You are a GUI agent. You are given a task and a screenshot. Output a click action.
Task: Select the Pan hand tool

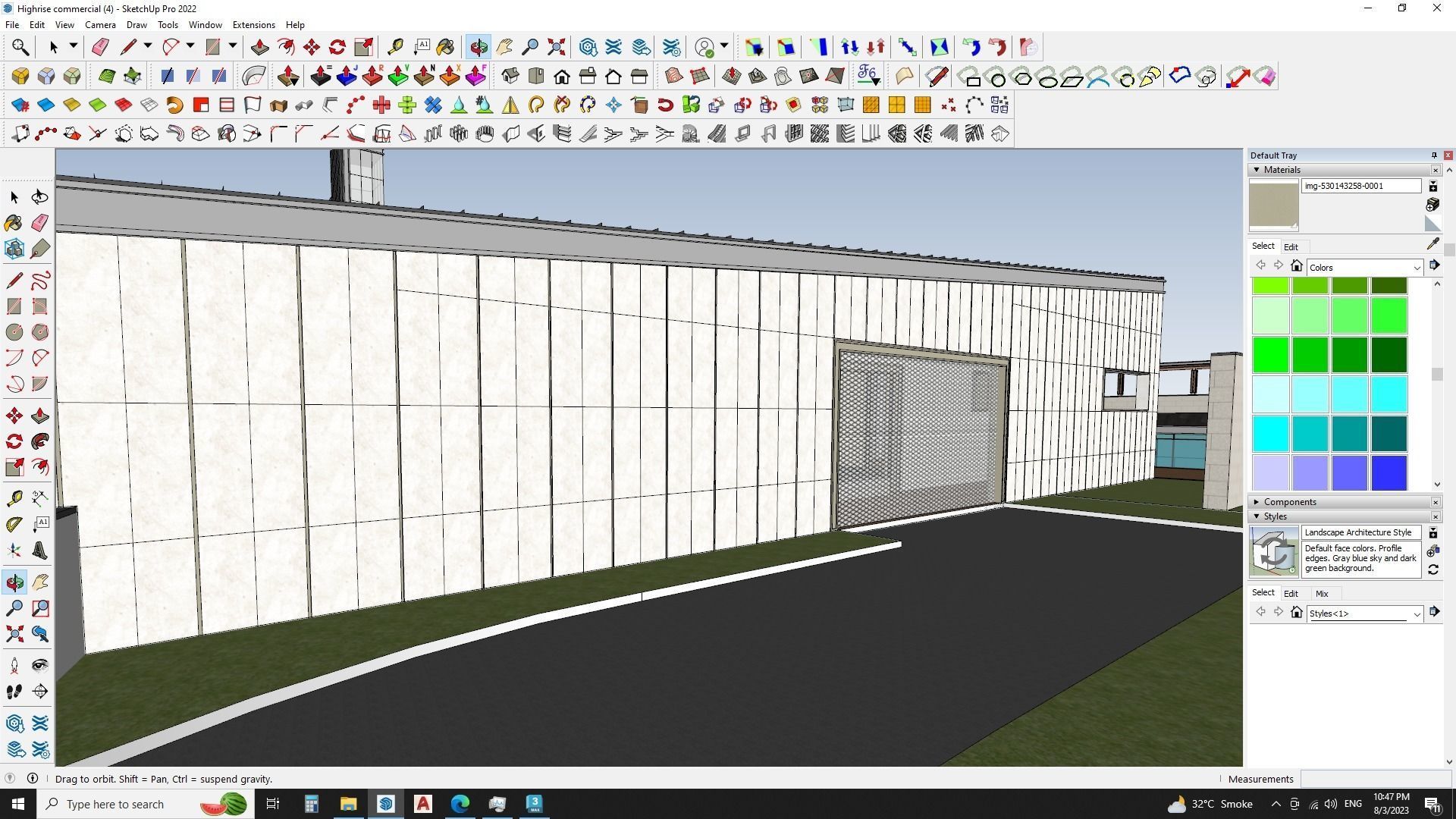point(40,582)
